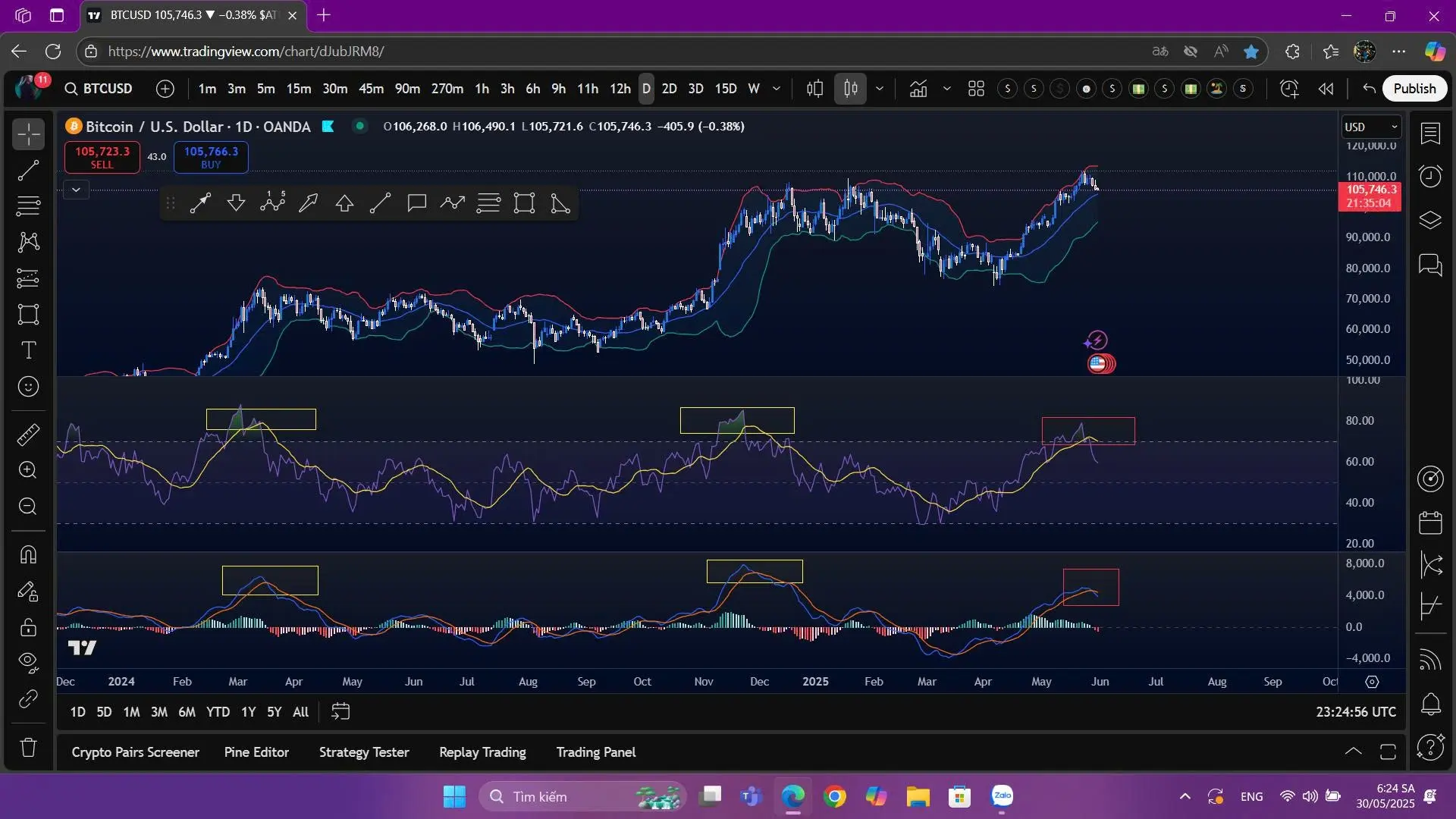
Task: Switch to 1m timeframe
Action: (x=207, y=89)
